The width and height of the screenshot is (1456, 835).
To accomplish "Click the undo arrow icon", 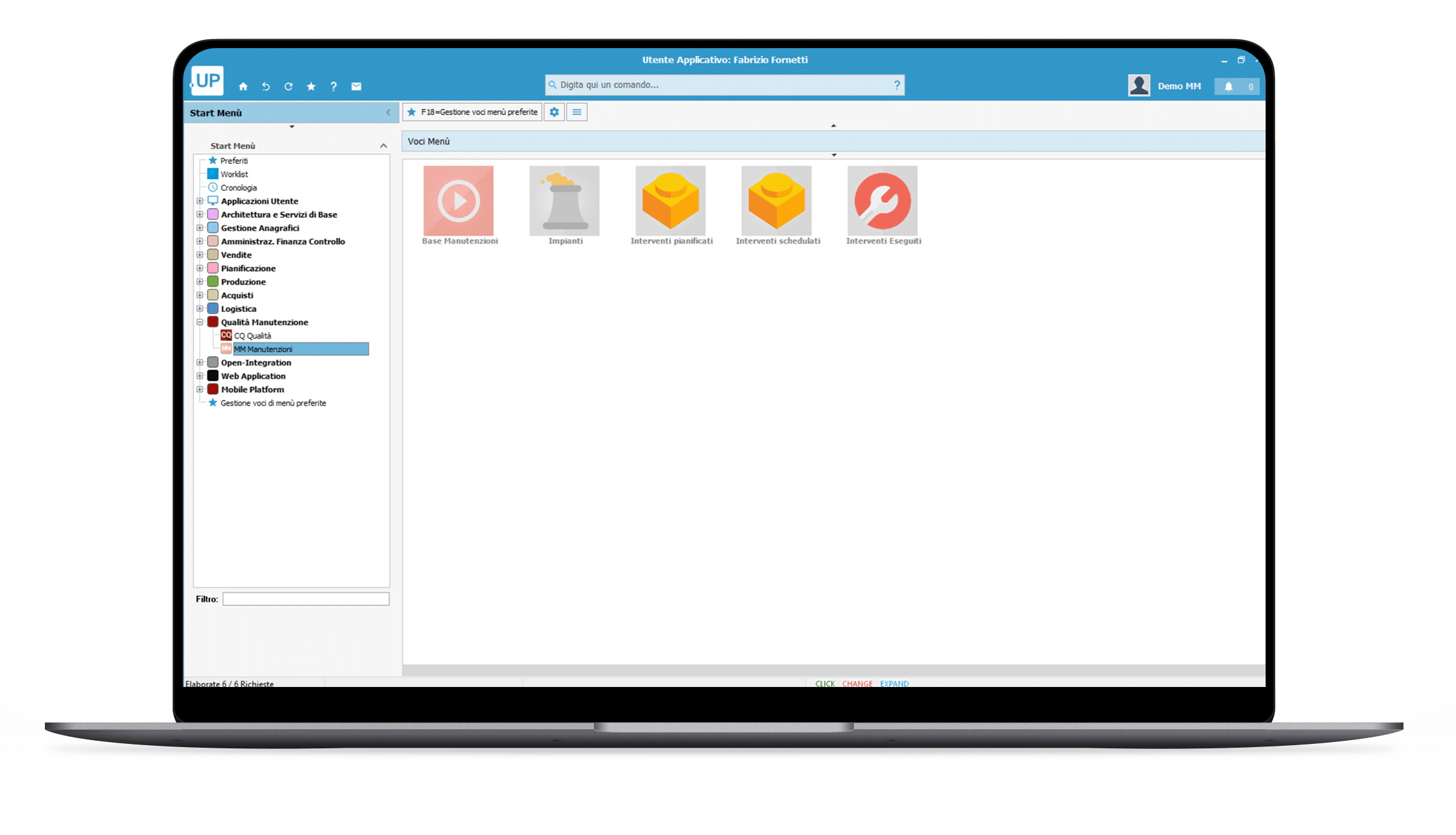I will click(x=266, y=87).
